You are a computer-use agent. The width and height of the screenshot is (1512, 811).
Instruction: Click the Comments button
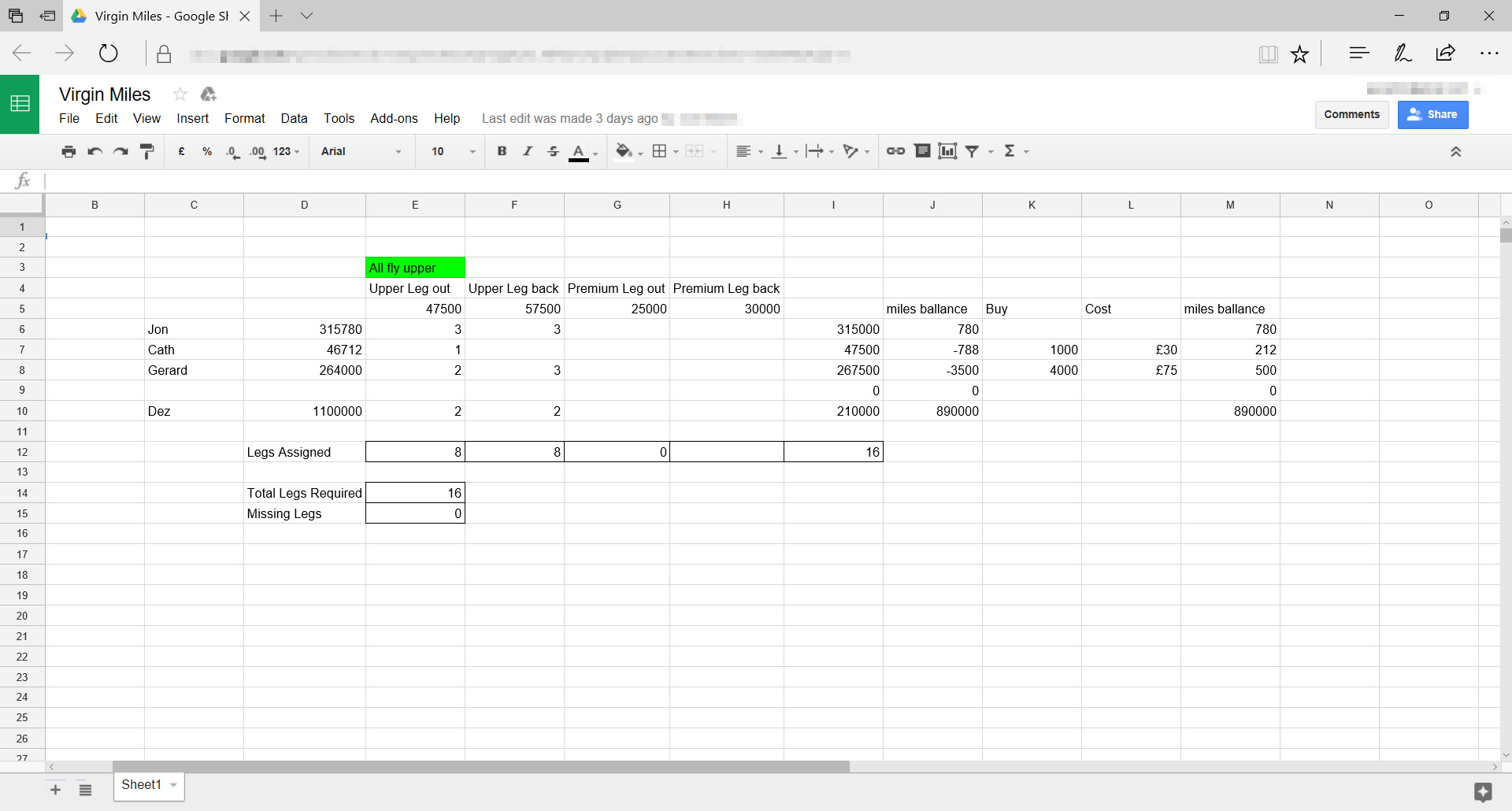coord(1351,114)
